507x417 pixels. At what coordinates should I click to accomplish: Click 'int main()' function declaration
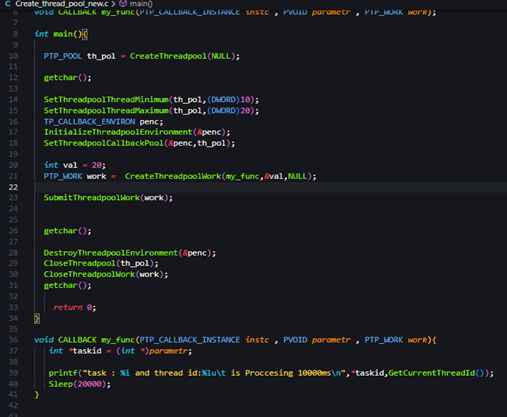pyautogui.click(x=58, y=34)
